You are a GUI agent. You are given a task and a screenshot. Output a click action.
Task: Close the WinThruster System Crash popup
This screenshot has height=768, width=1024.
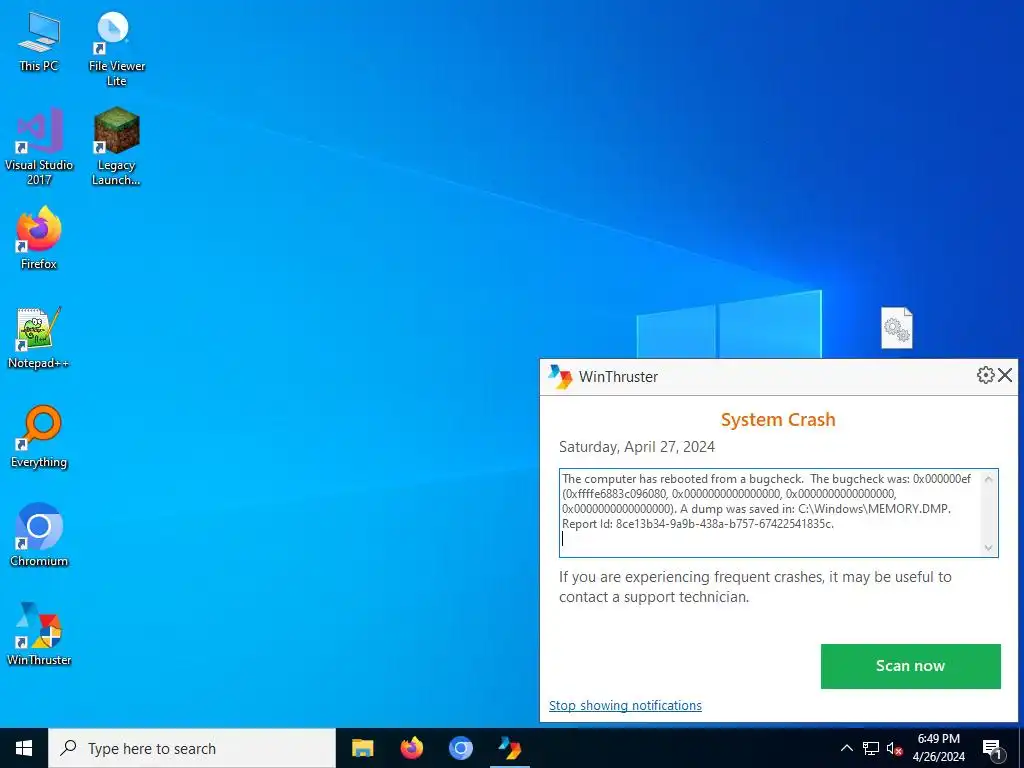(x=1005, y=375)
